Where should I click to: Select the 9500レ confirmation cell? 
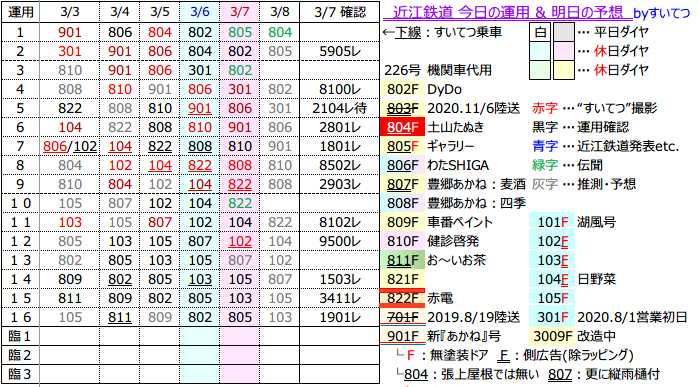(340, 242)
